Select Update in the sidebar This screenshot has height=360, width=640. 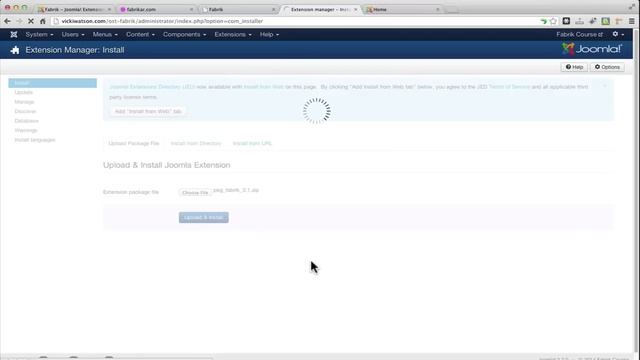[24, 93]
